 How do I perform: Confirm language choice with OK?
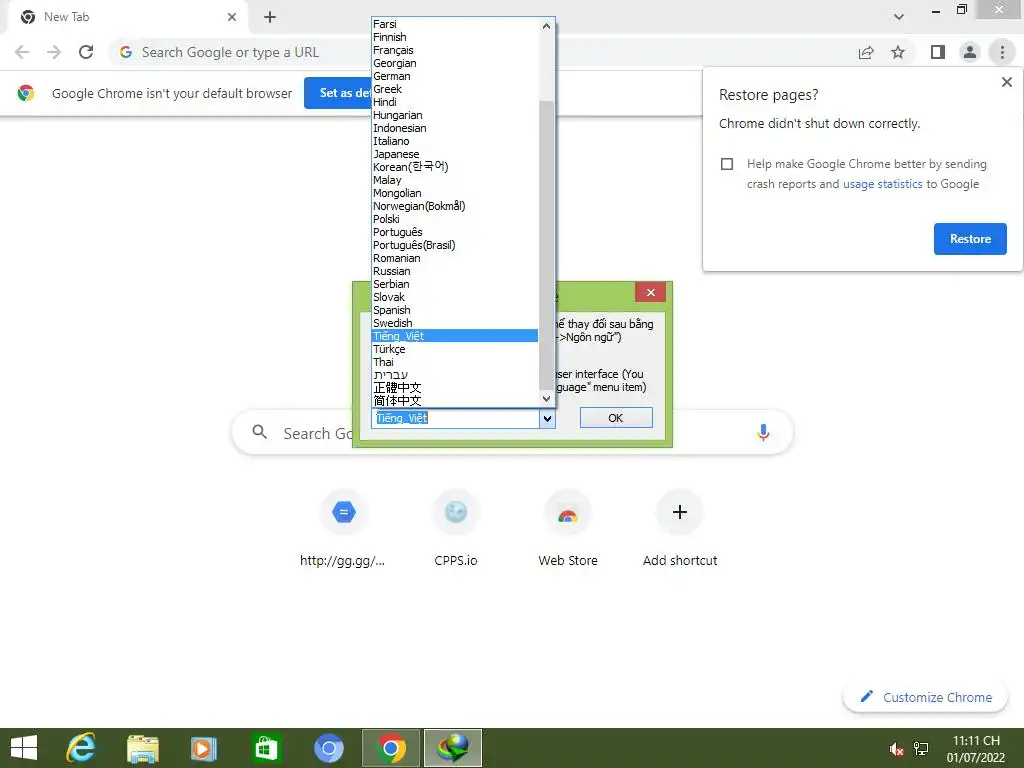[616, 418]
